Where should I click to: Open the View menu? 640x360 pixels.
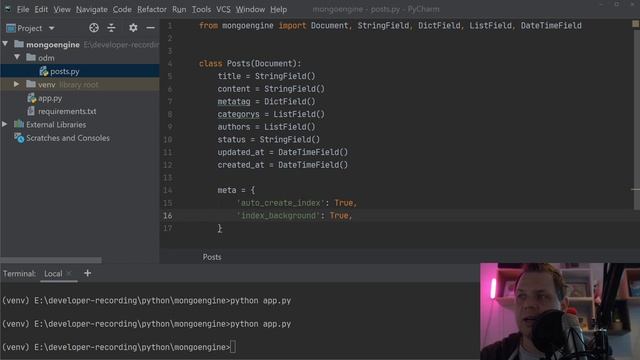pos(62,9)
